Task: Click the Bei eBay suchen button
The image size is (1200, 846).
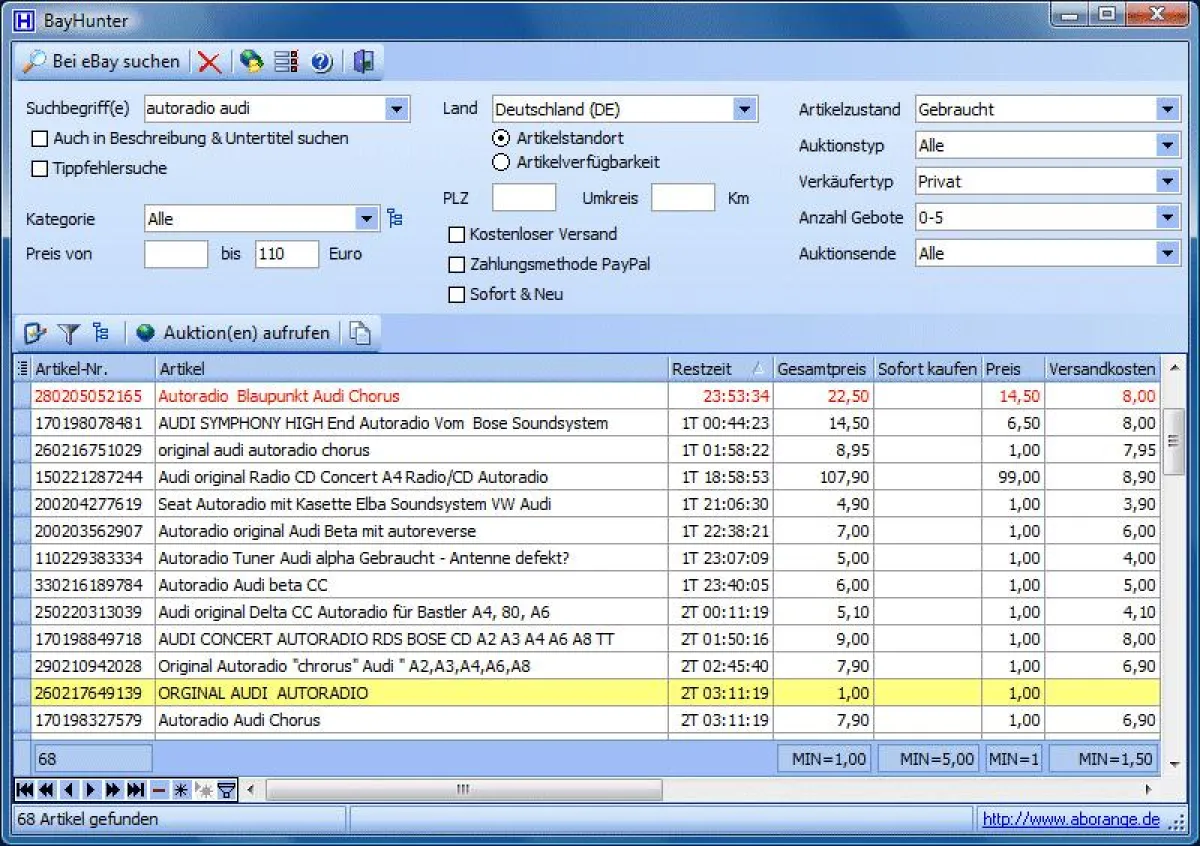Action: [100, 61]
